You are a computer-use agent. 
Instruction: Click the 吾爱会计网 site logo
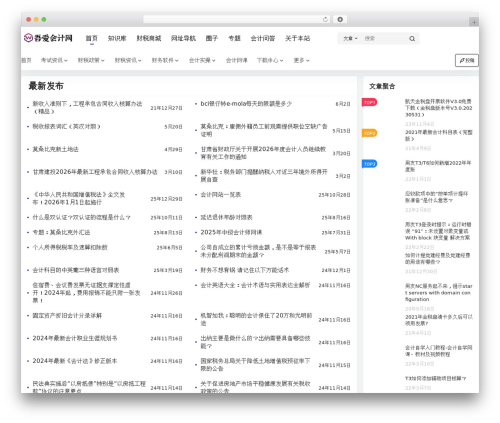coord(48,38)
